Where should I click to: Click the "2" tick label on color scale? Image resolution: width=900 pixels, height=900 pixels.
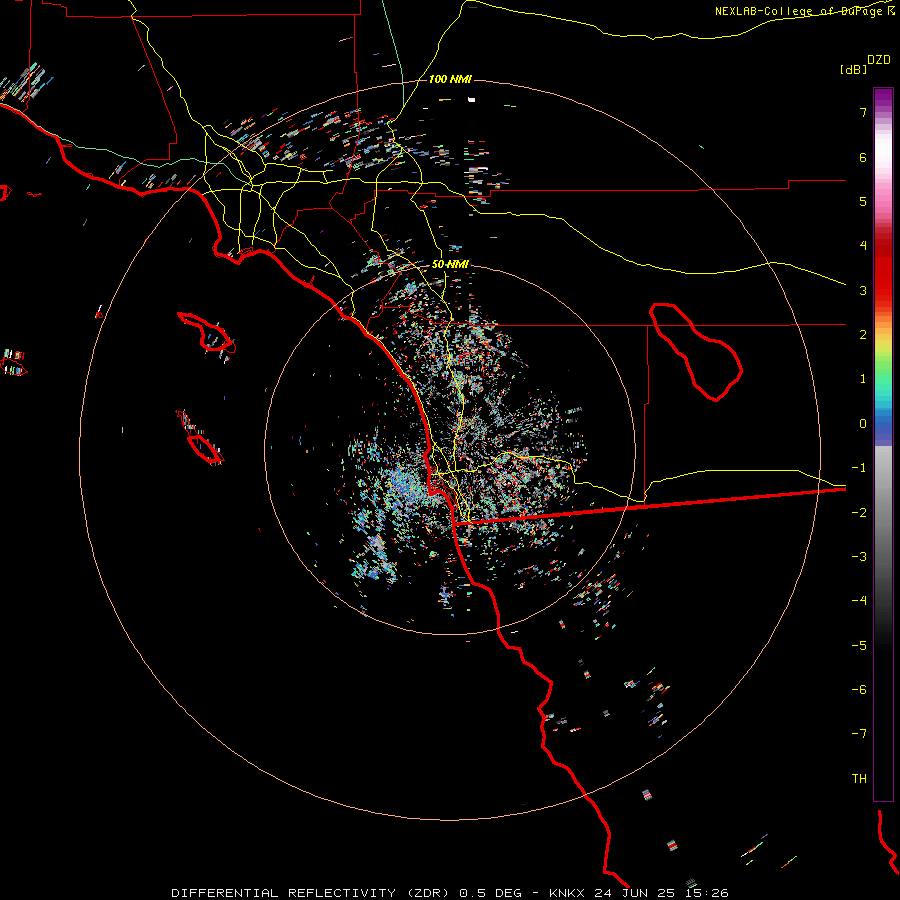[x=863, y=335]
